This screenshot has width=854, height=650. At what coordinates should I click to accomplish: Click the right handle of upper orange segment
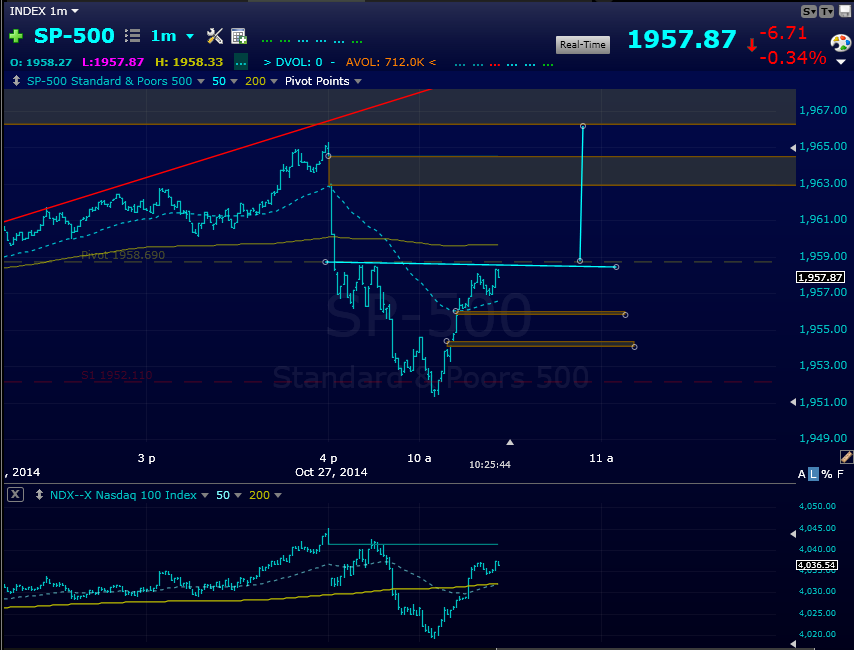click(x=625, y=315)
